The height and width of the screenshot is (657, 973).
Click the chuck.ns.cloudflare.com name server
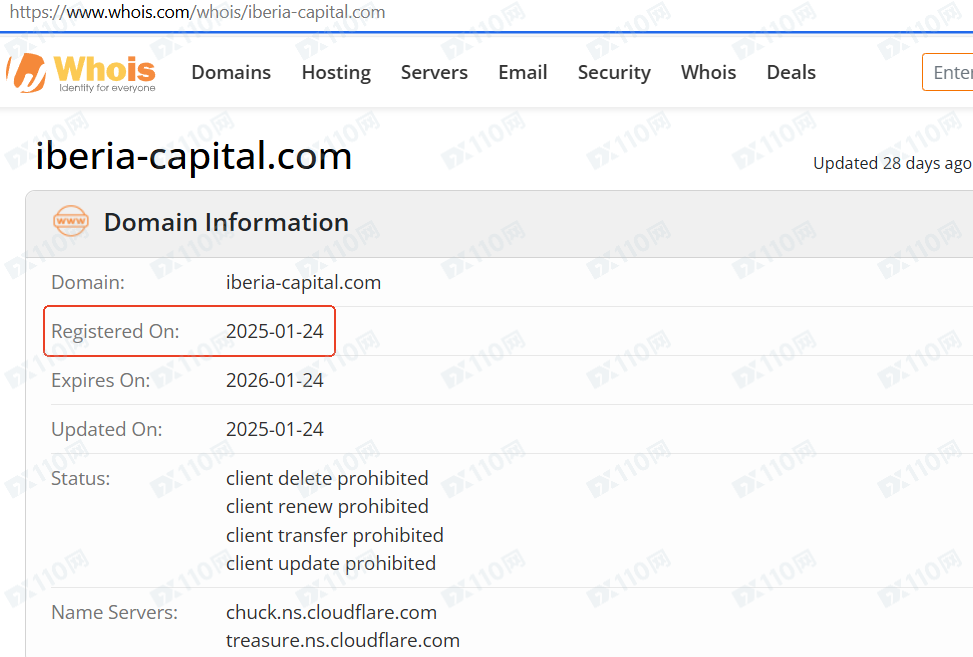tap(331, 612)
